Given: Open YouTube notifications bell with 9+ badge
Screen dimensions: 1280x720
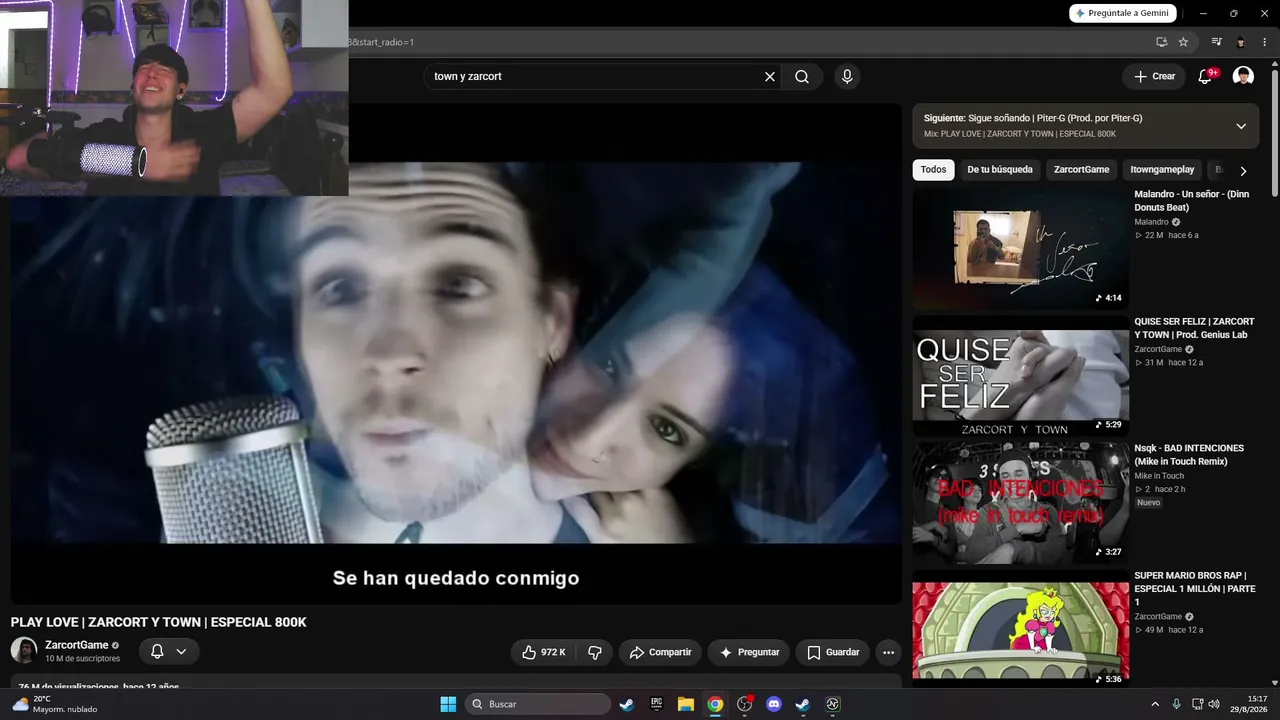Looking at the screenshot, I should (1206, 77).
